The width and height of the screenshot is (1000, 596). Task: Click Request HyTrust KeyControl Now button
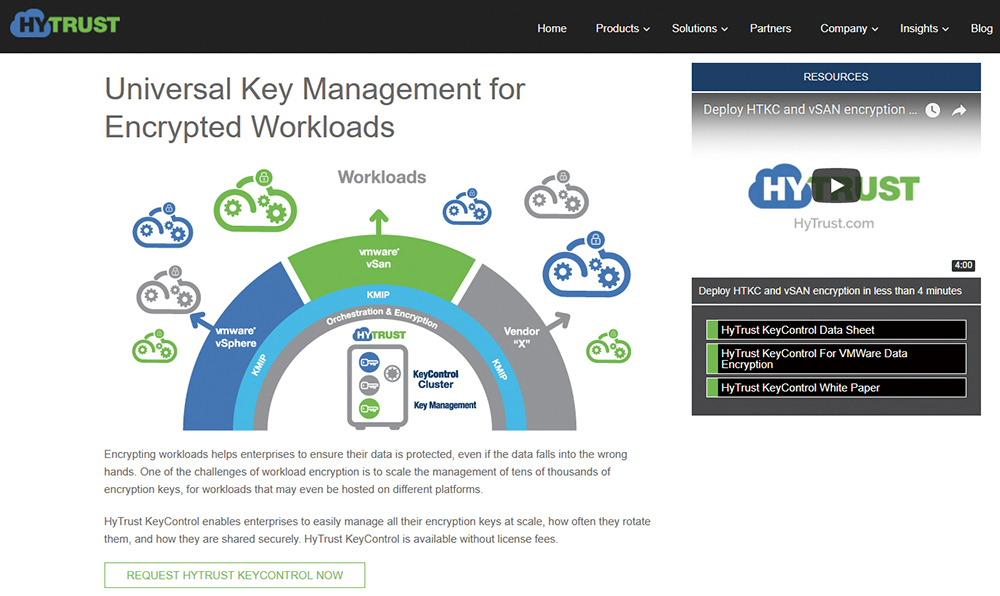pyautogui.click(x=235, y=575)
